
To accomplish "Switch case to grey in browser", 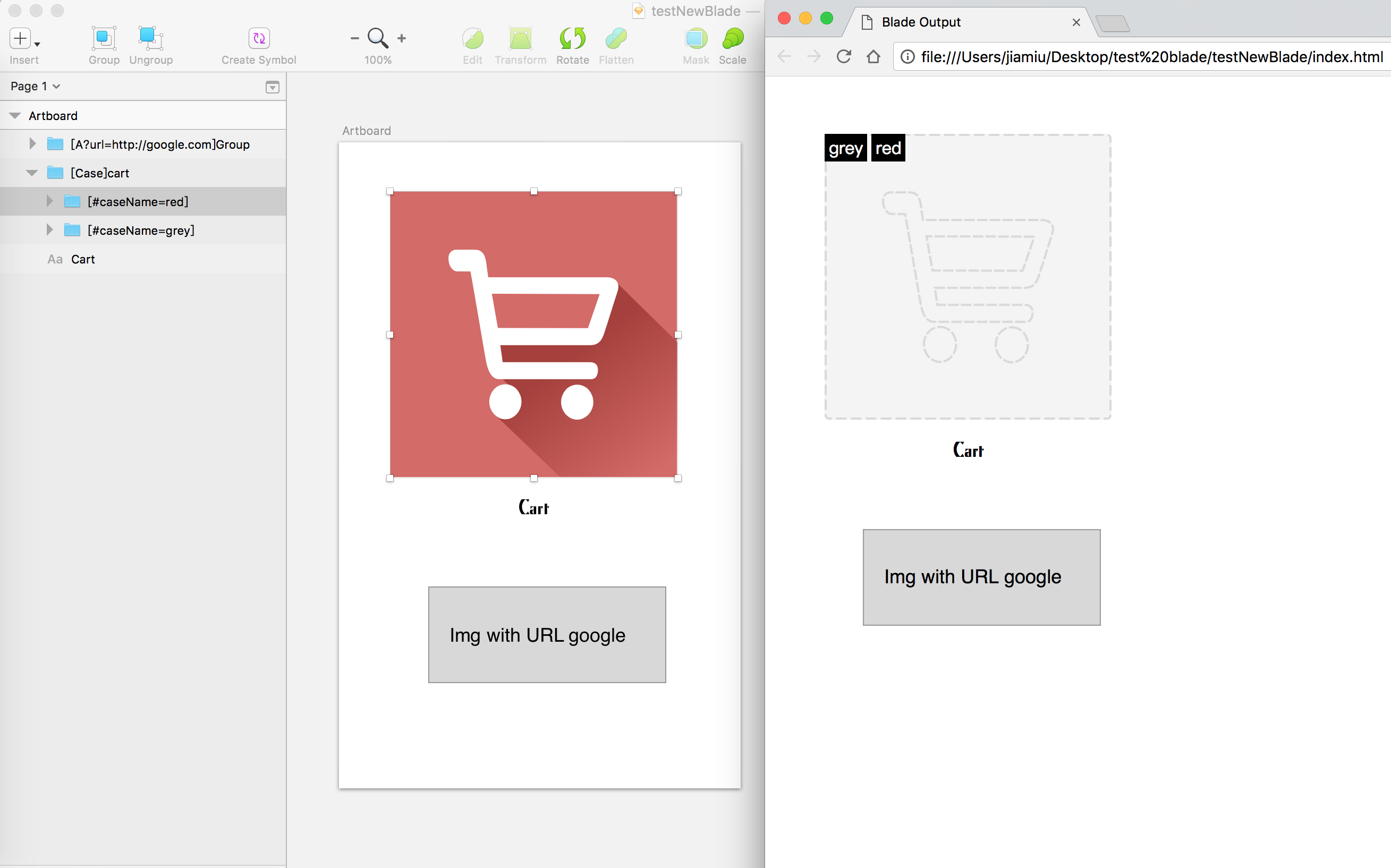I will click(845, 149).
